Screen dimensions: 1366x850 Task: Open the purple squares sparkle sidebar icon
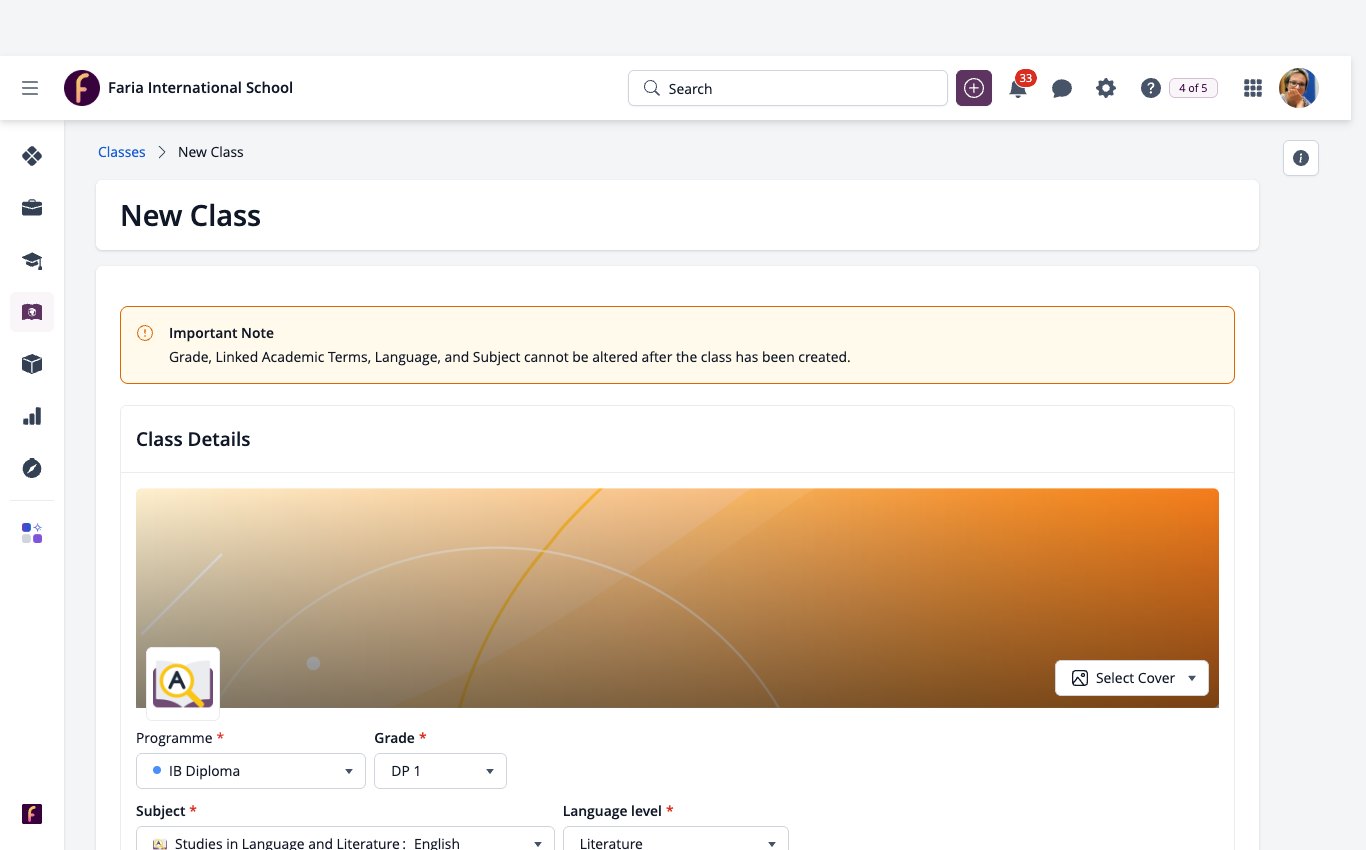coord(32,533)
